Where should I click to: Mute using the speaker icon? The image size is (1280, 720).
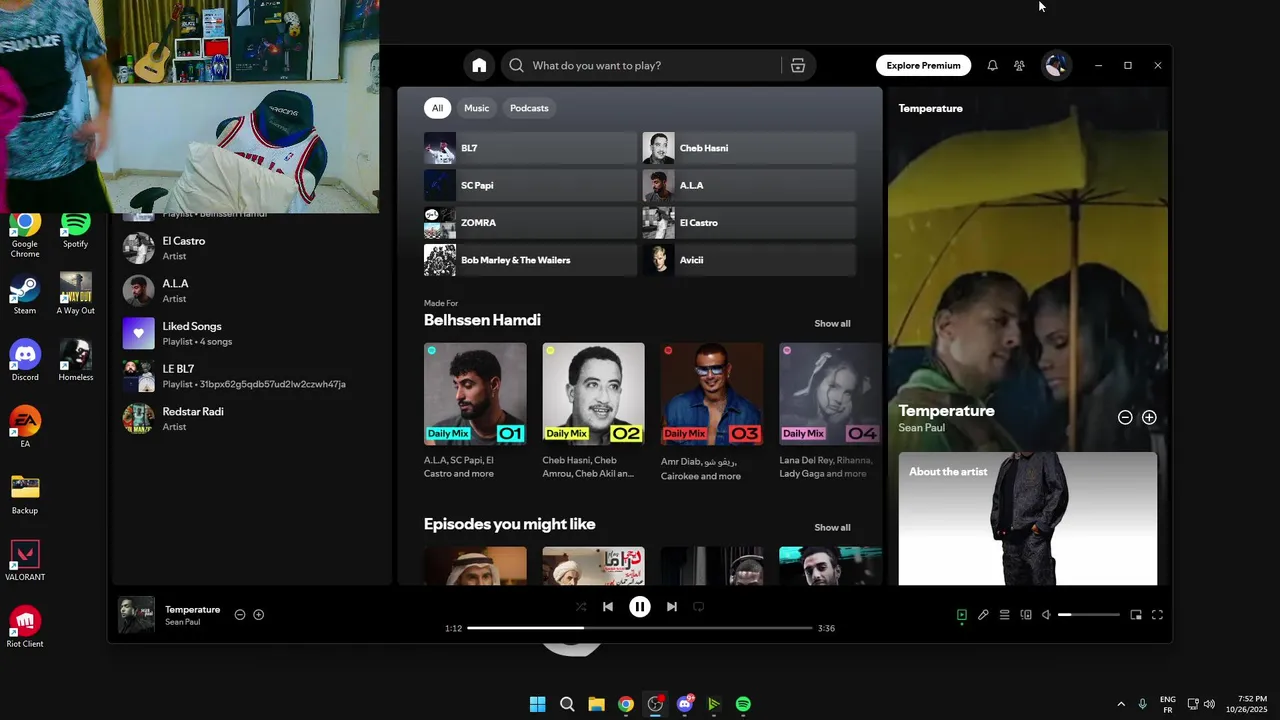tap(1046, 615)
